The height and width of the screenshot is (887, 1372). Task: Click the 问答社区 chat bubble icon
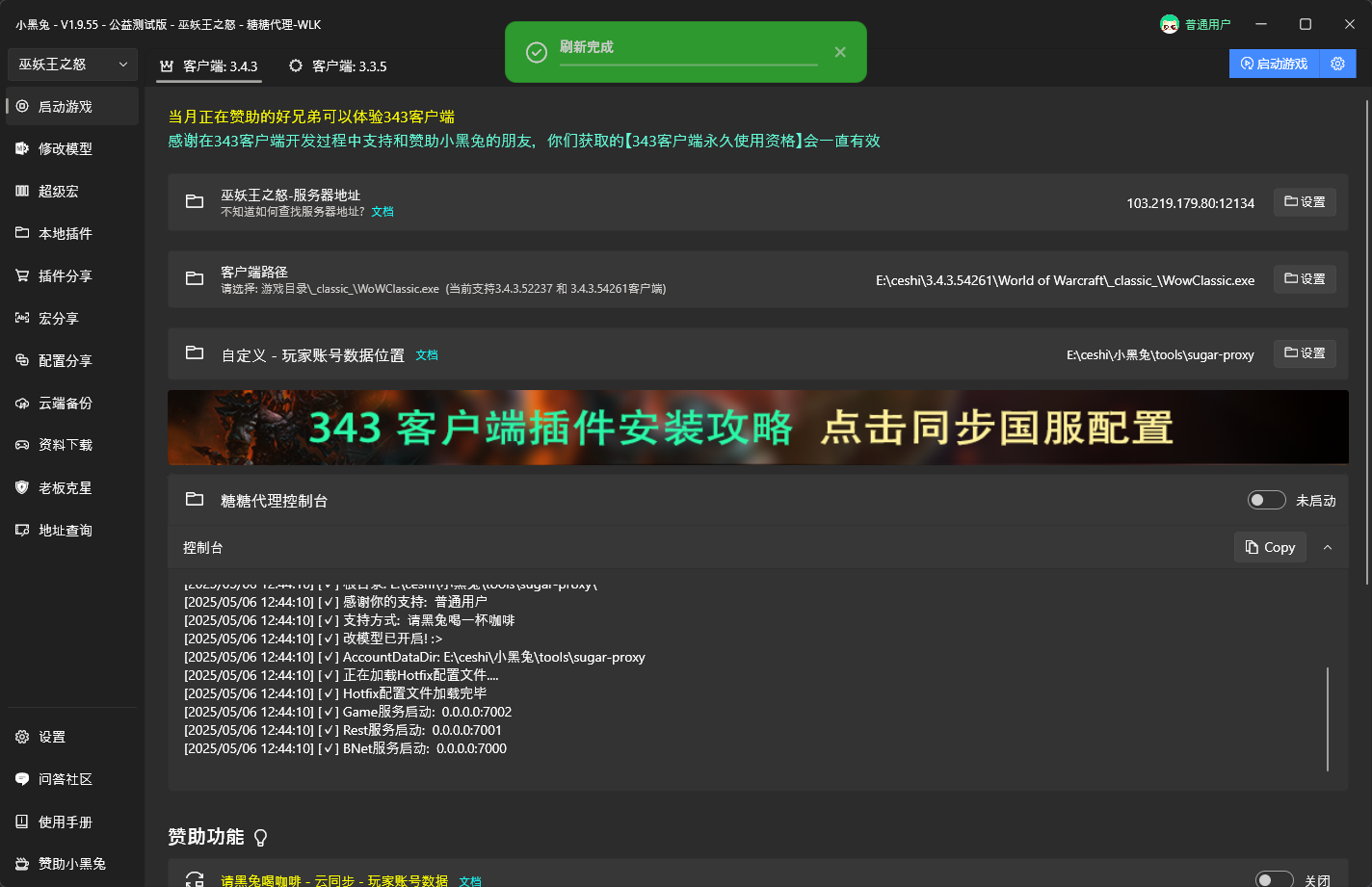(x=22, y=779)
